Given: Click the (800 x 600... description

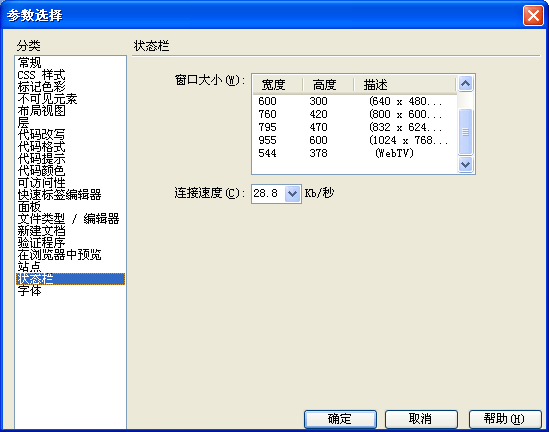Looking at the screenshot, I should pos(405,114).
